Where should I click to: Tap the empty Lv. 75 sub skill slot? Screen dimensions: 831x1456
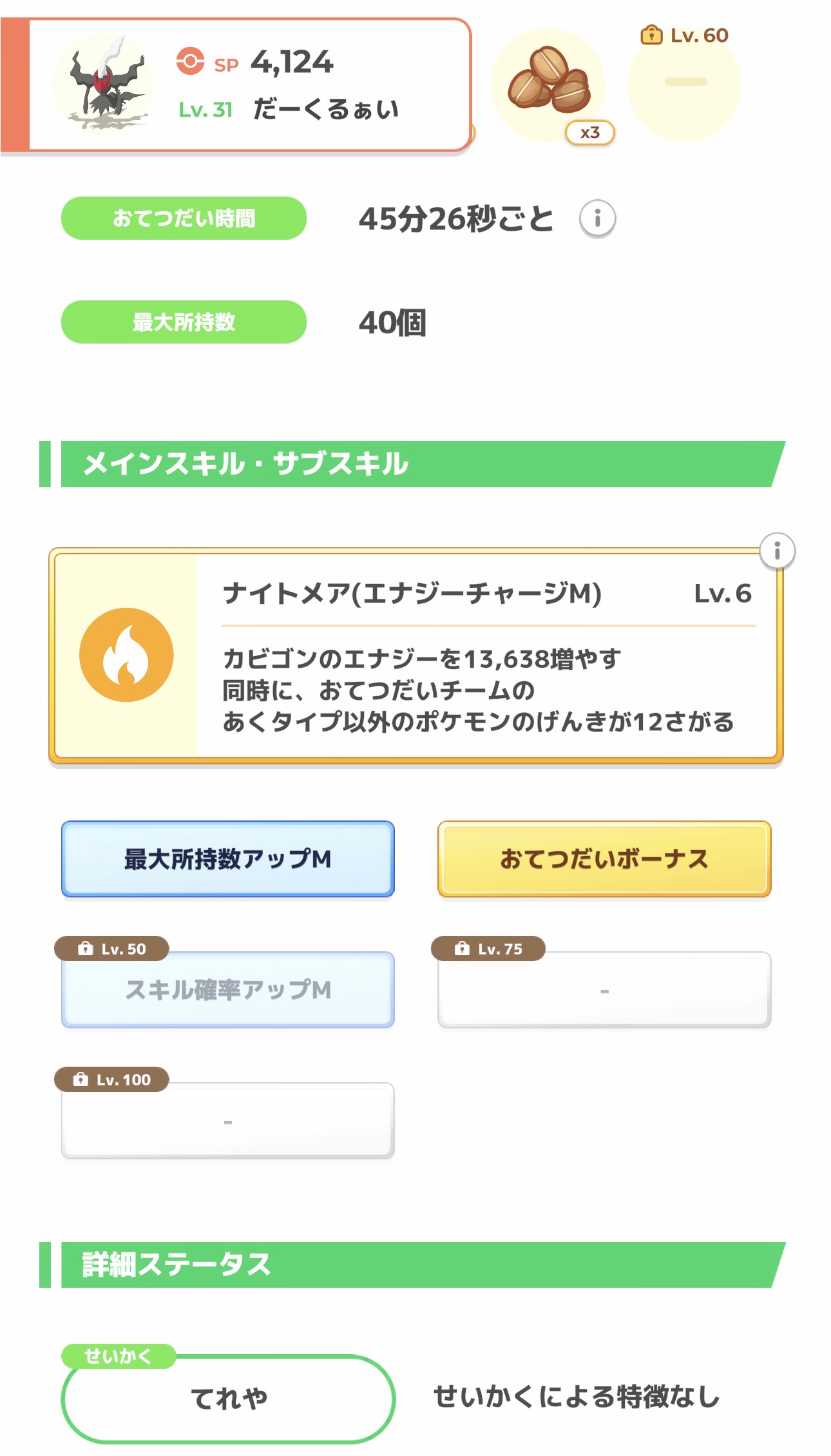pyautogui.click(x=604, y=991)
